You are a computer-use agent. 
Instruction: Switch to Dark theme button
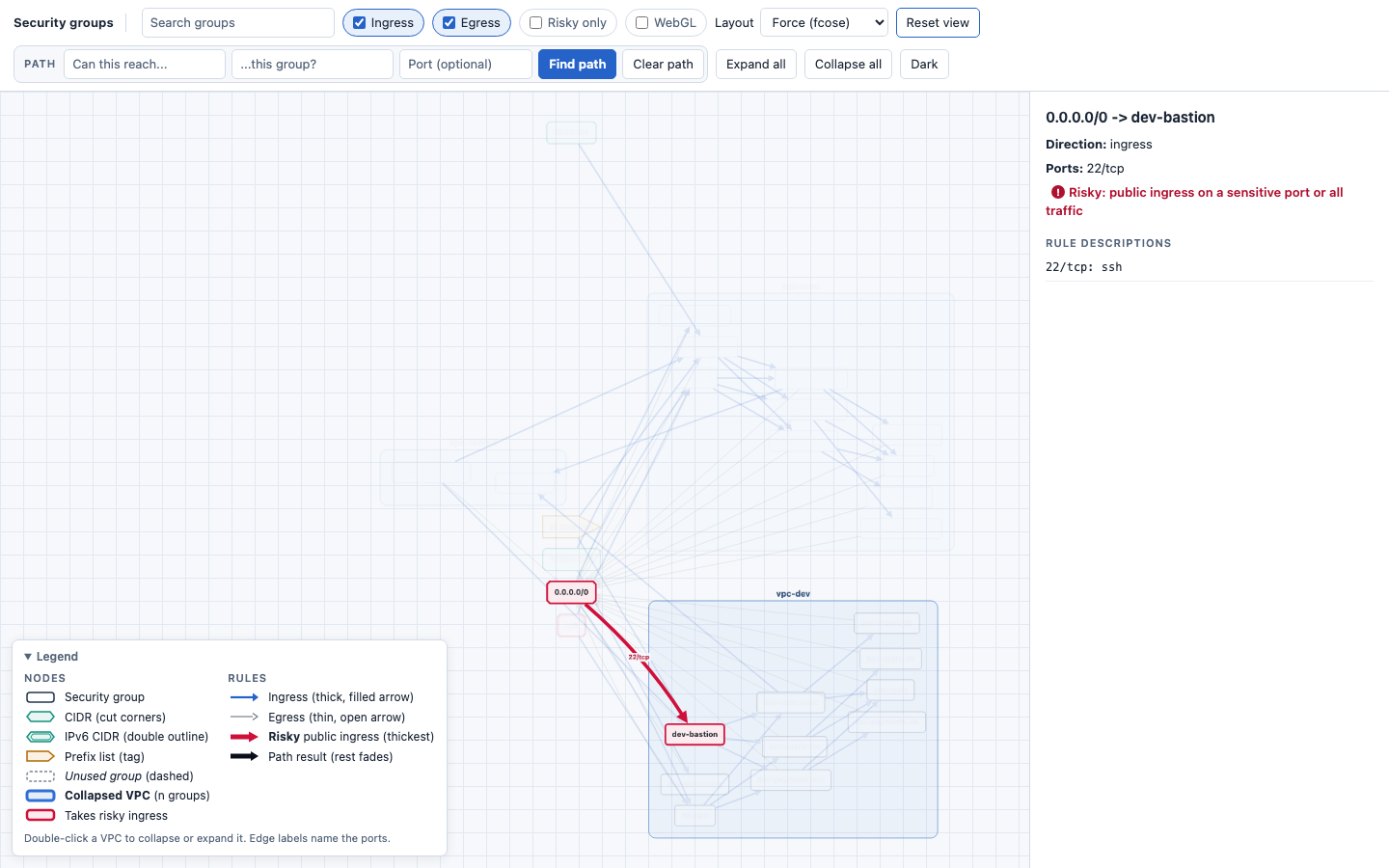tap(924, 65)
